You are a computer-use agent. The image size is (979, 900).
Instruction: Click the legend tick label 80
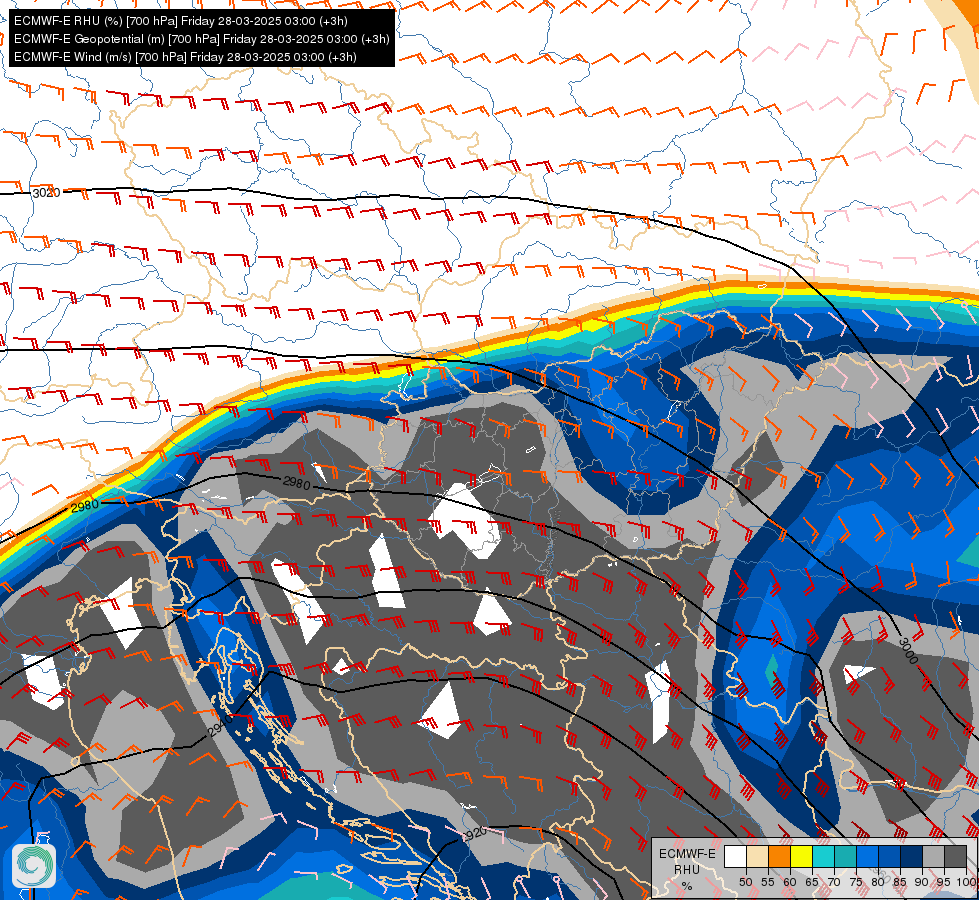pos(878,882)
